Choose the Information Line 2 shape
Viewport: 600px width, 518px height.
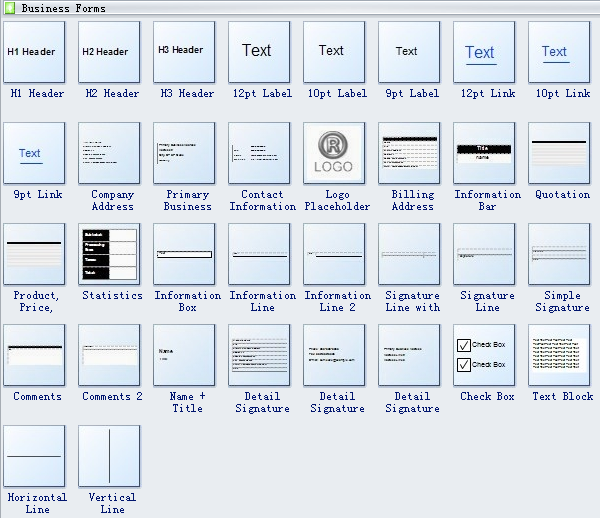tap(334, 254)
